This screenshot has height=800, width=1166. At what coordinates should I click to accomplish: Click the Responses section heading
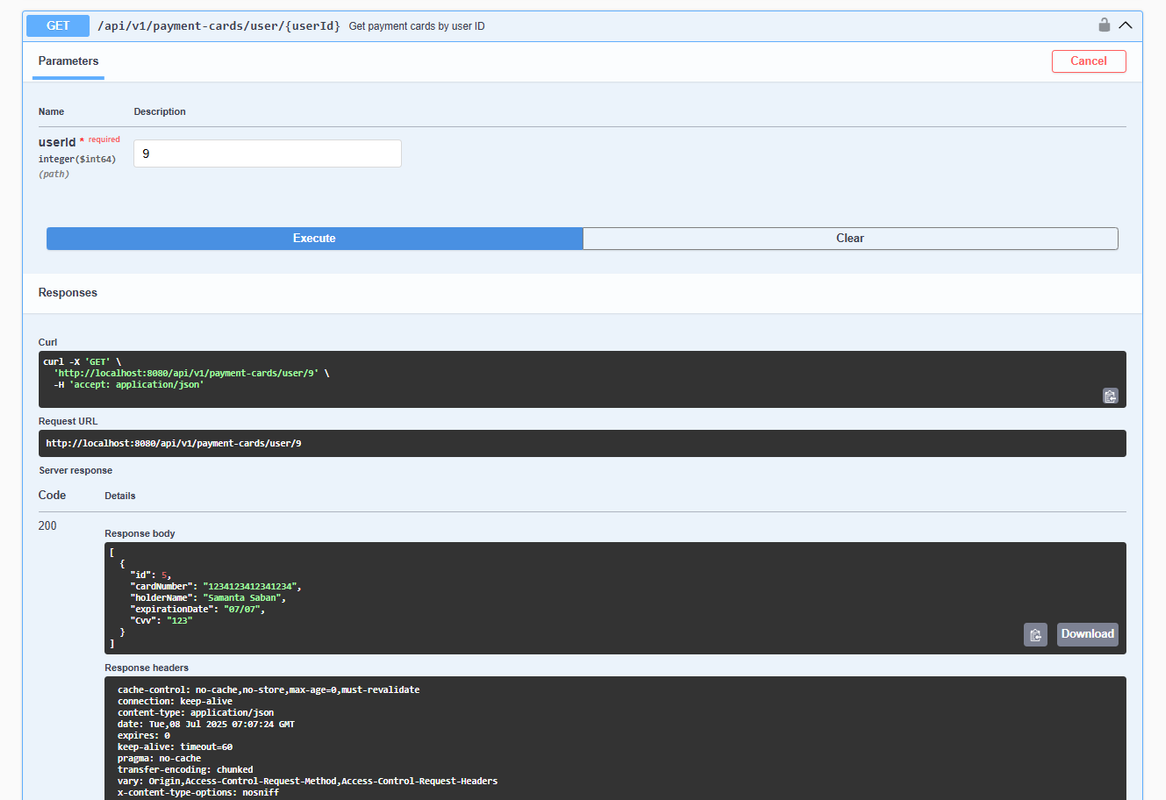pos(68,293)
